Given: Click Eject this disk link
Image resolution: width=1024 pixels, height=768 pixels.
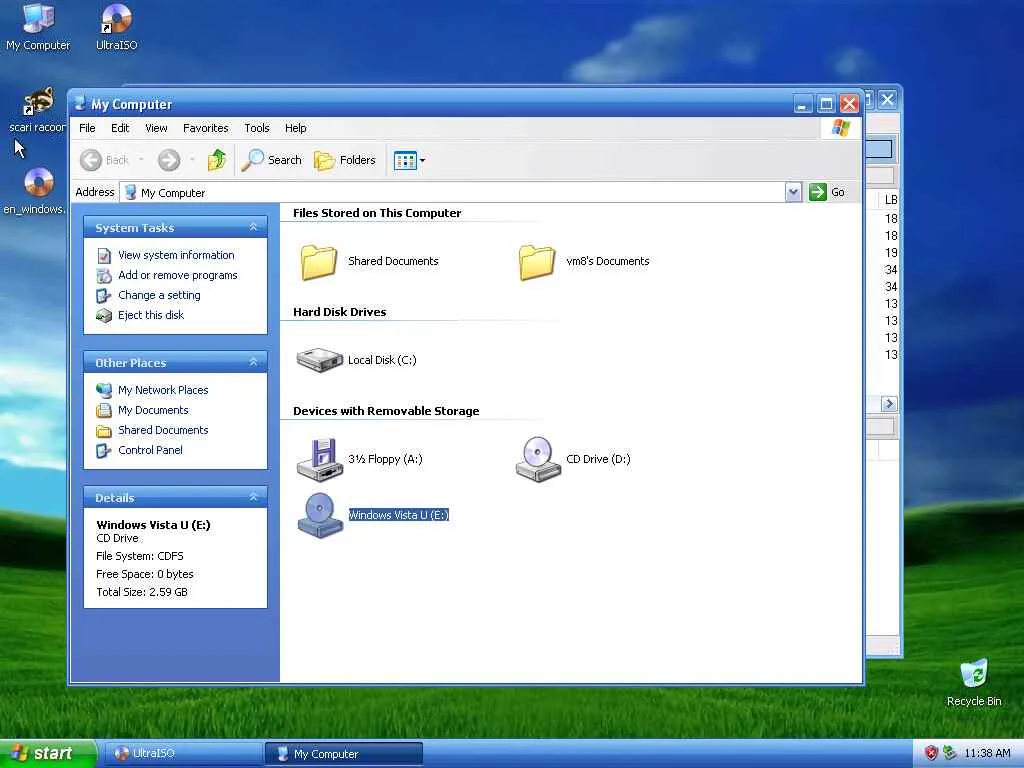Looking at the screenshot, I should 151,315.
